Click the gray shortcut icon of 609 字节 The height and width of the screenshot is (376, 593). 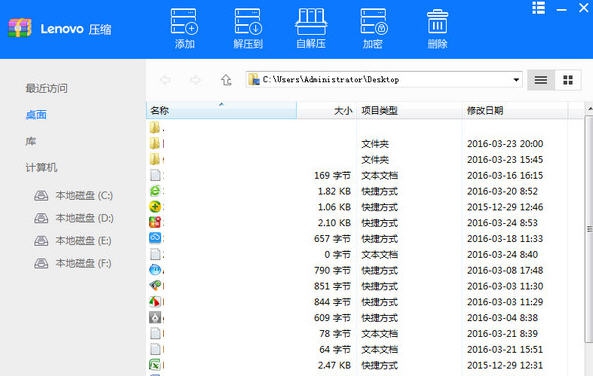(x=155, y=318)
